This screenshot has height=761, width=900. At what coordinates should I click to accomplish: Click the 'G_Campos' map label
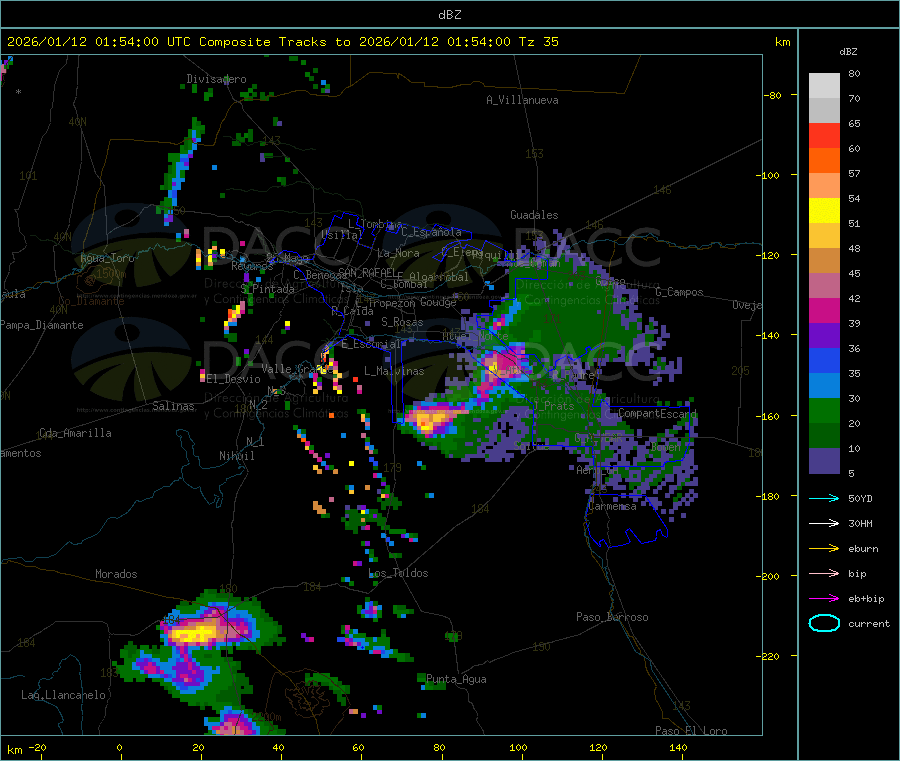click(679, 292)
